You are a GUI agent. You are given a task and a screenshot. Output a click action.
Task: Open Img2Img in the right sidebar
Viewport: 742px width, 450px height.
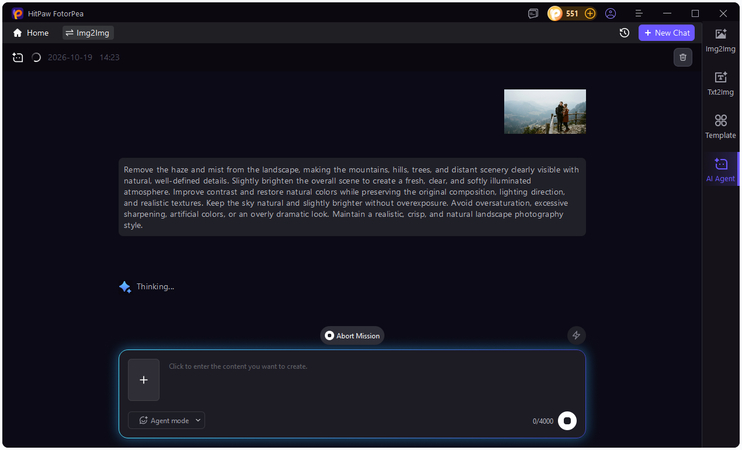720,40
